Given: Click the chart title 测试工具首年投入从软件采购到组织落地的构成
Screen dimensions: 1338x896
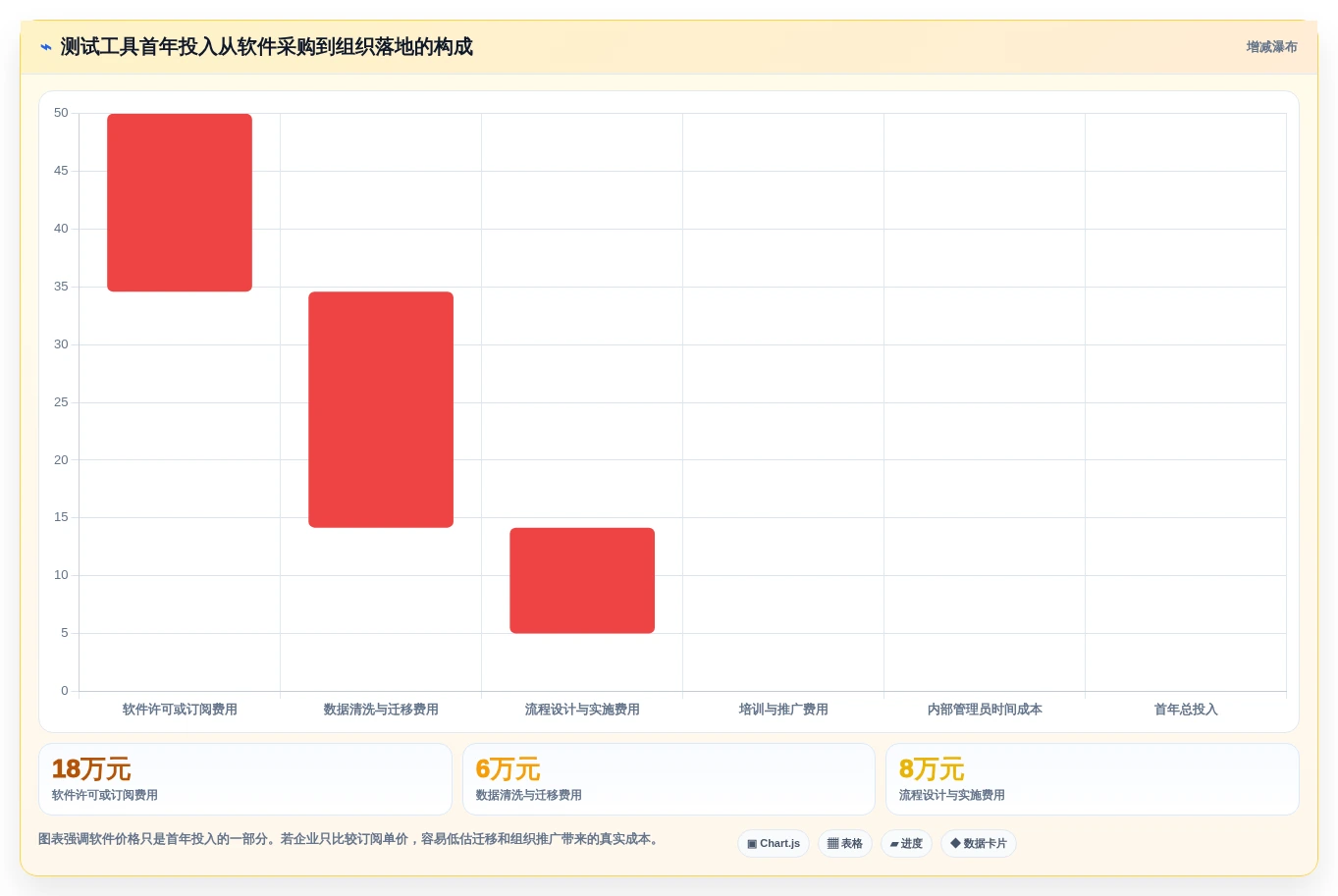Looking at the screenshot, I should (x=266, y=47).
